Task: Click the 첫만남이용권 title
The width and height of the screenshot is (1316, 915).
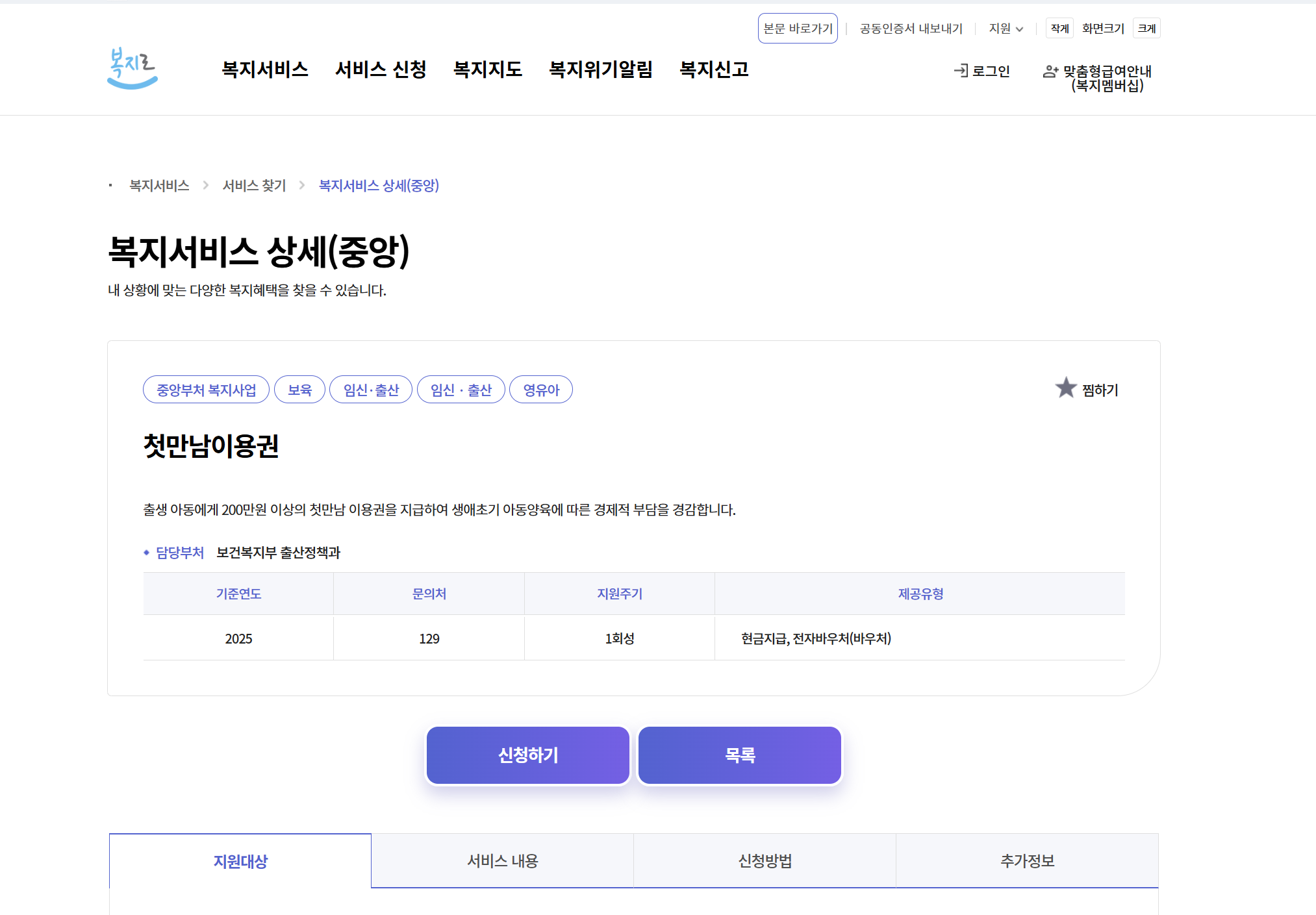Action: point(211,446)
